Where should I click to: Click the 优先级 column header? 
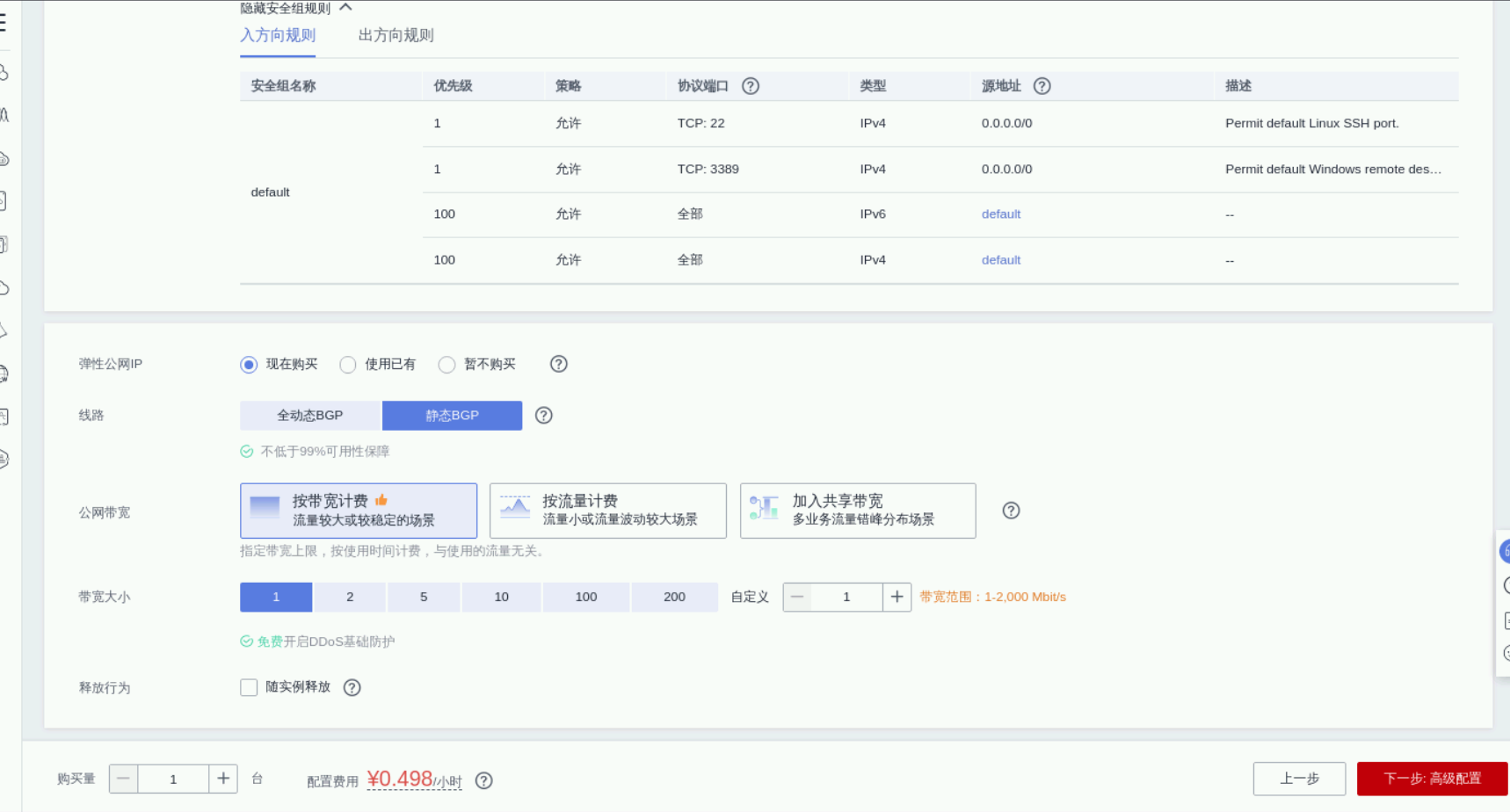(453, 86)
